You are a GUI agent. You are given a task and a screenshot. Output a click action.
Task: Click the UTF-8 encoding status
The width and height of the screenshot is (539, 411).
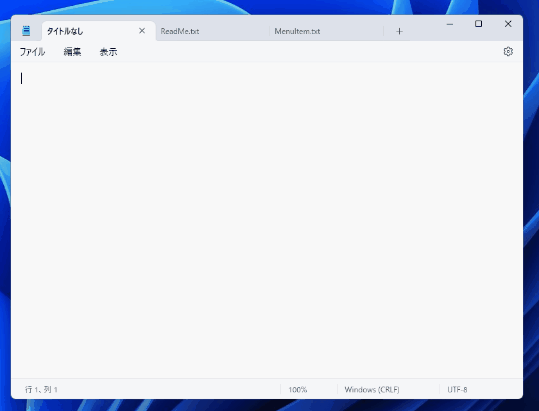[457, 390]
